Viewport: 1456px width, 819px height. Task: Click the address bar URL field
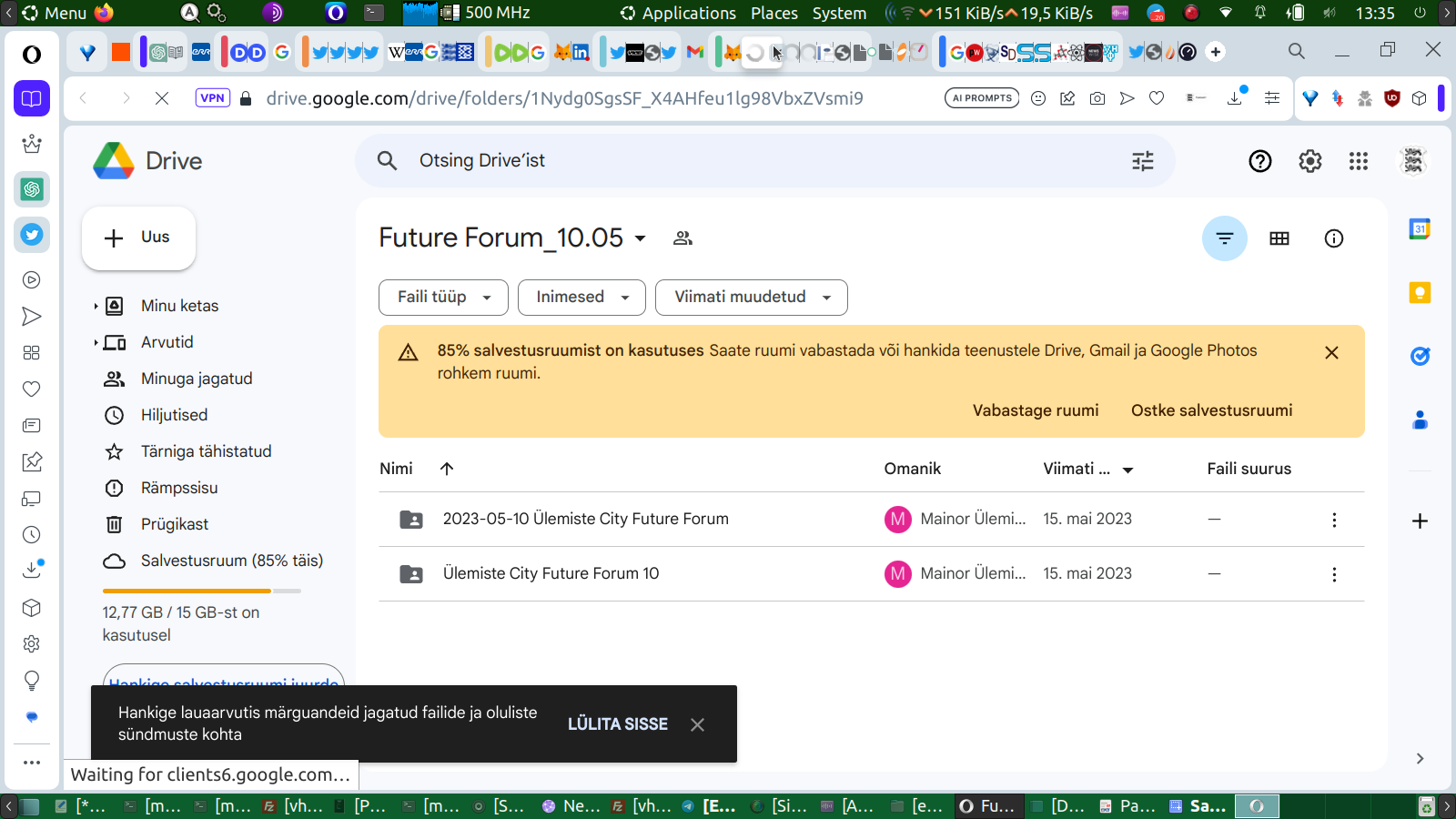tap(564, 98)
